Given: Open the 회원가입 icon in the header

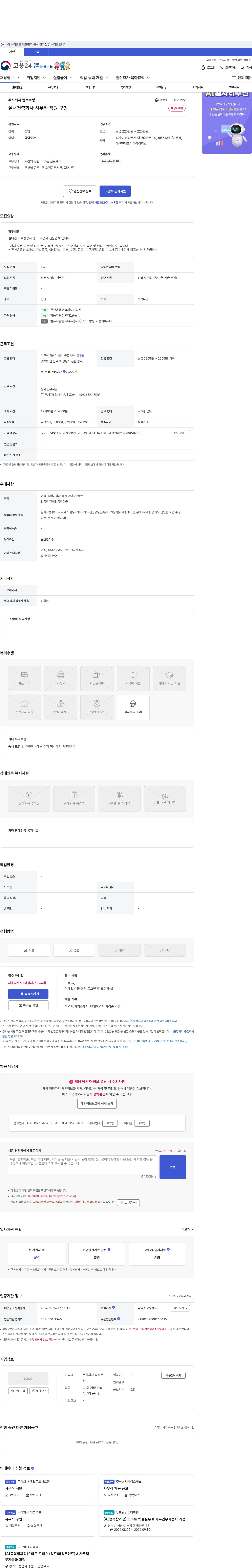Looking at the screenshot, I should (228, 68).
